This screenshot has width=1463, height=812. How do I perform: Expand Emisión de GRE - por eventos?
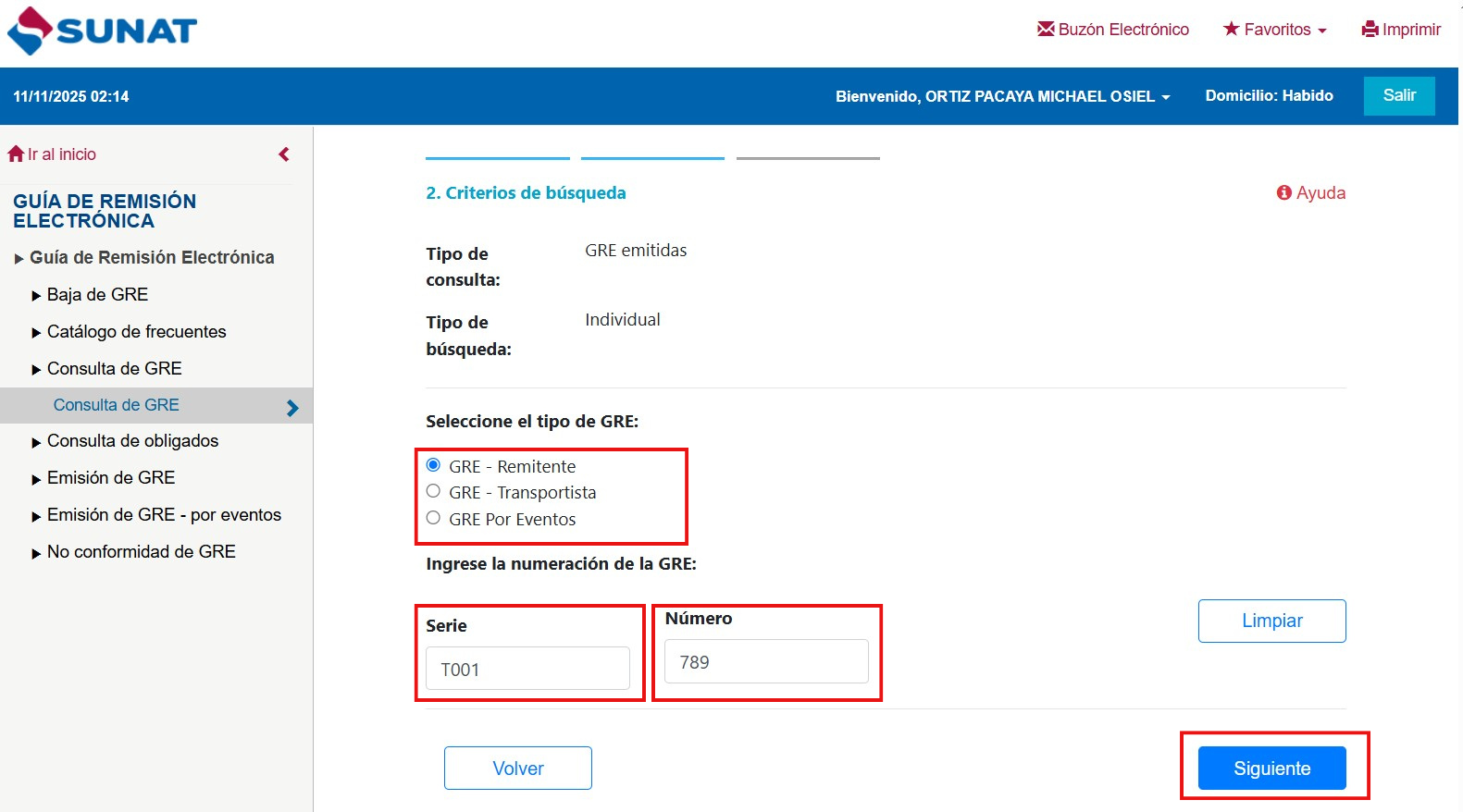(x=37, y=516)
